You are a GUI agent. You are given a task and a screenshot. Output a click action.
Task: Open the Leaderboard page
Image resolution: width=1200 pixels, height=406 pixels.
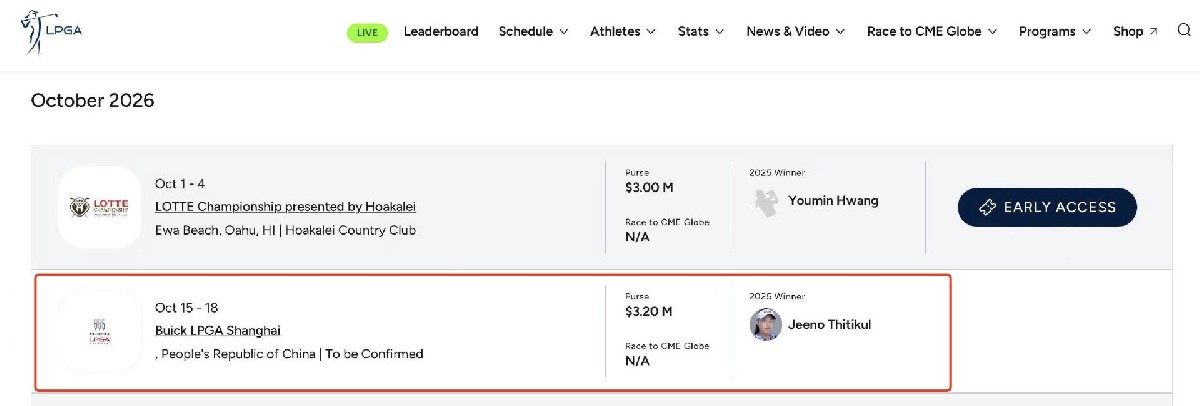tap(441, 32)
